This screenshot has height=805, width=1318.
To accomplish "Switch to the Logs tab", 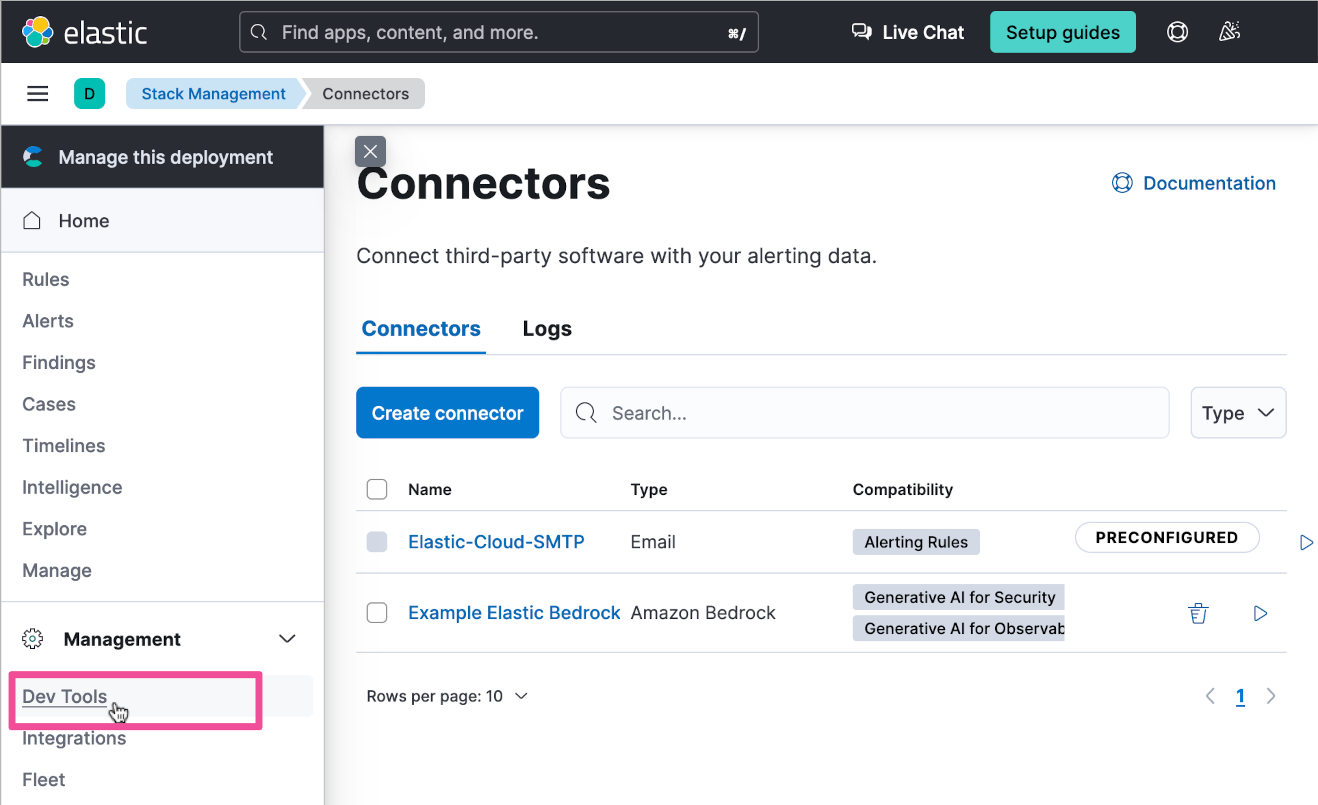I will (x=547, y=329).
